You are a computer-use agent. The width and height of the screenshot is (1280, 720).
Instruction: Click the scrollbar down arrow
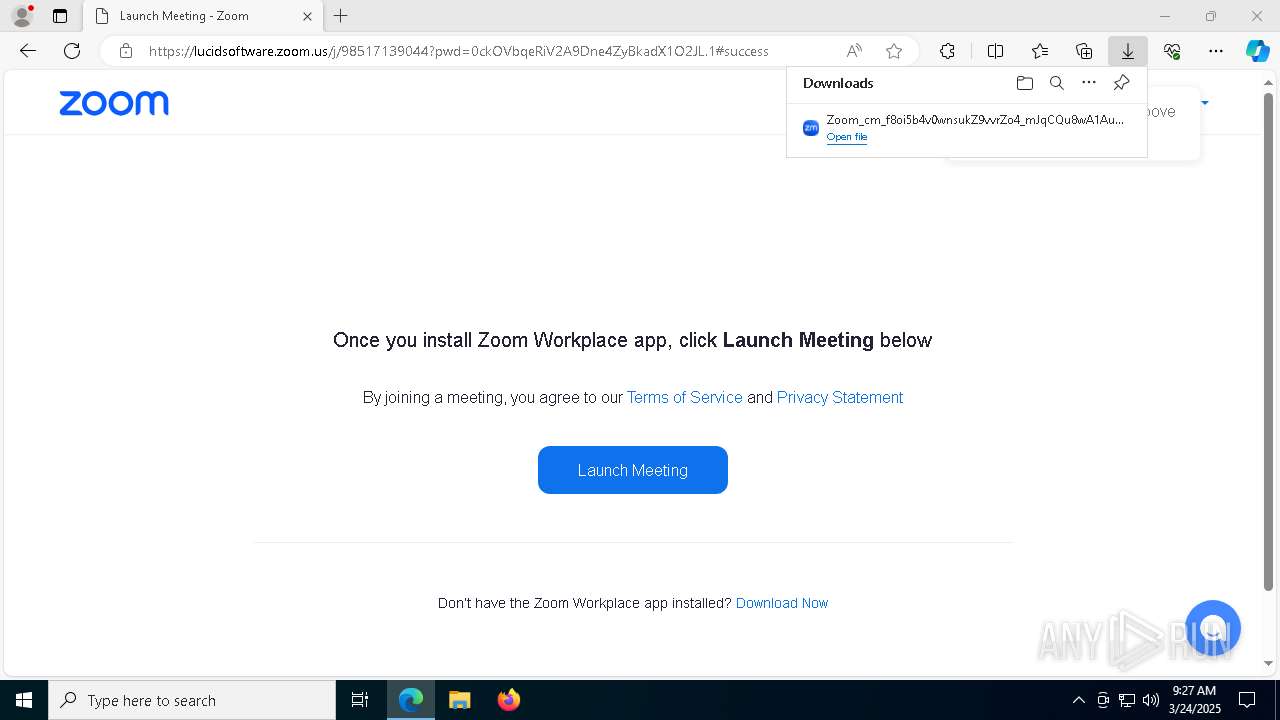1269,663
